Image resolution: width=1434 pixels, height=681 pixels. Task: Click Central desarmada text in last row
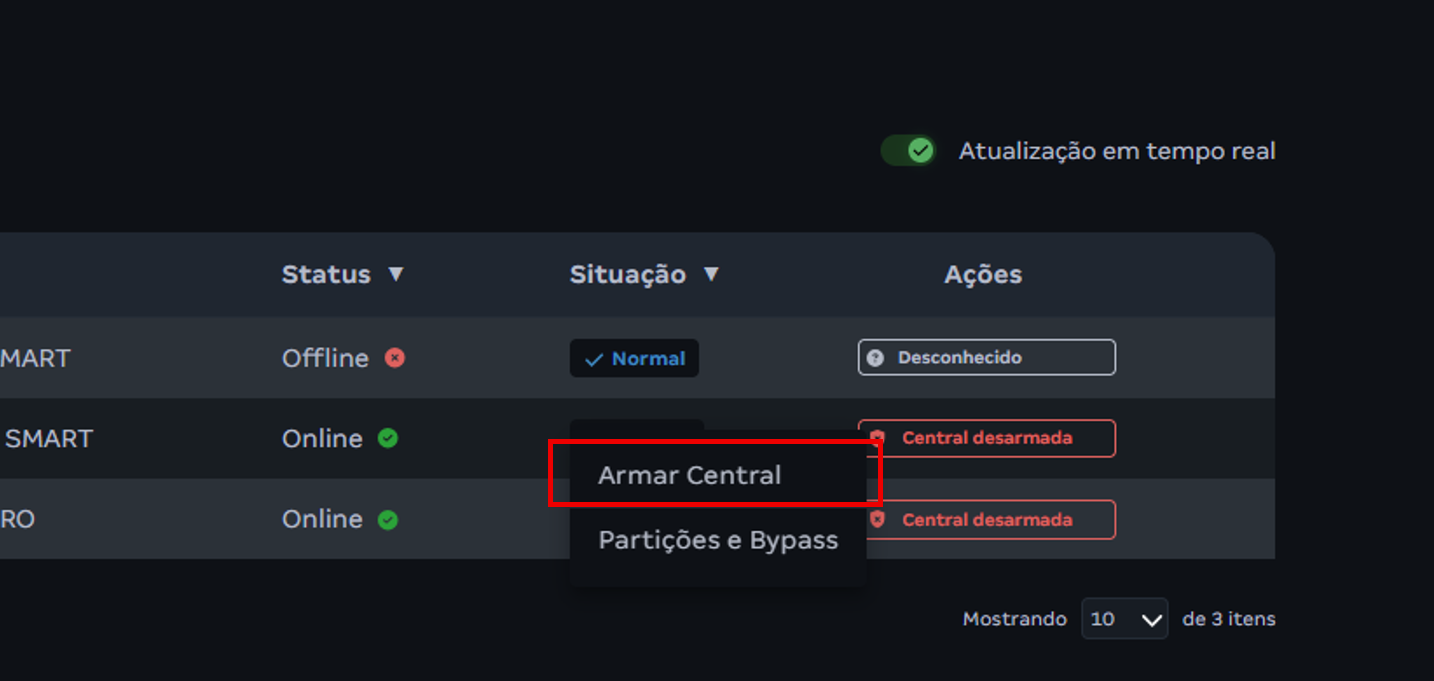click(987, 520)
